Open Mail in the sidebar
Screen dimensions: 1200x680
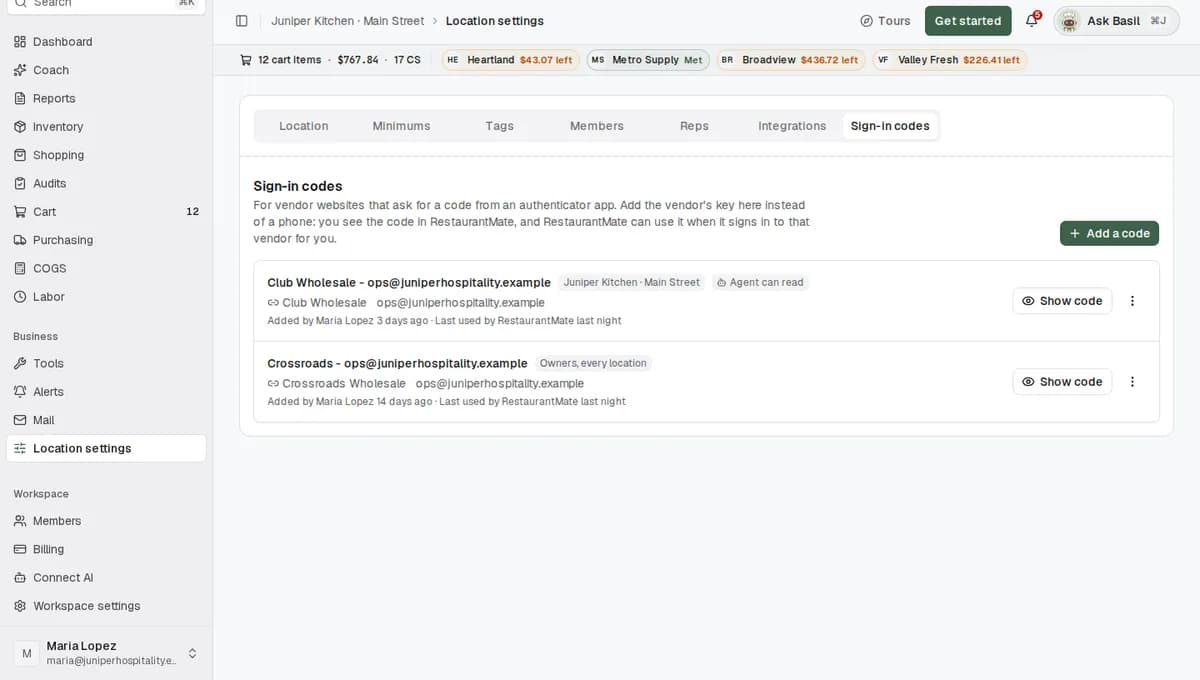click(106, 420)
